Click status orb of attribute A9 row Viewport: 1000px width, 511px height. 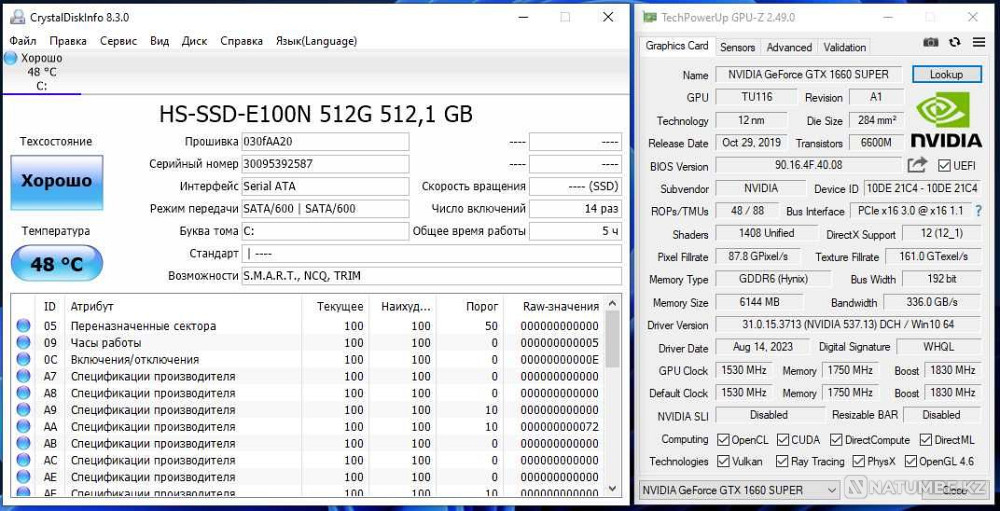tap(24, 410)
